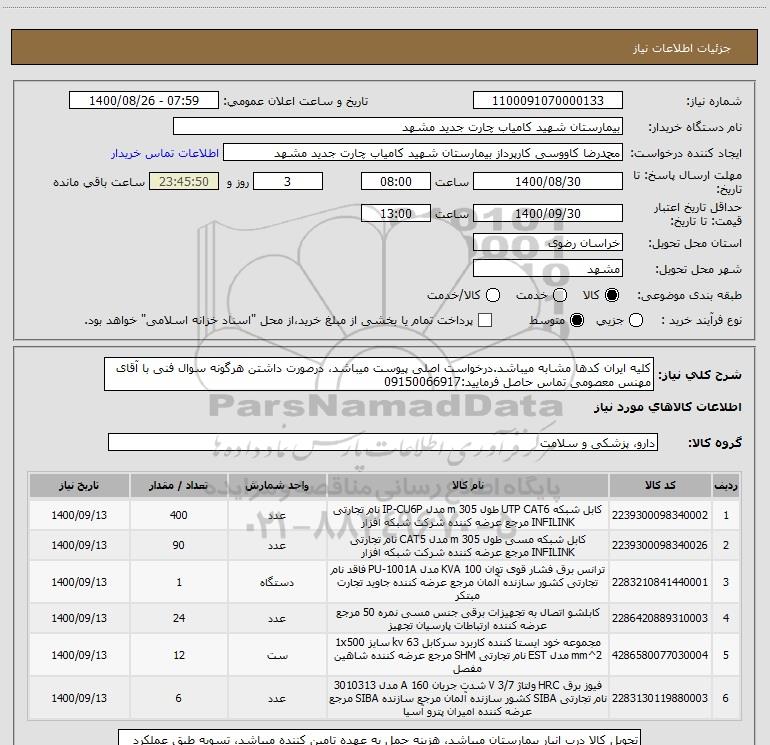Click the 63 kv cable termination item name
770x745 pixels.
tap(468, 656)
